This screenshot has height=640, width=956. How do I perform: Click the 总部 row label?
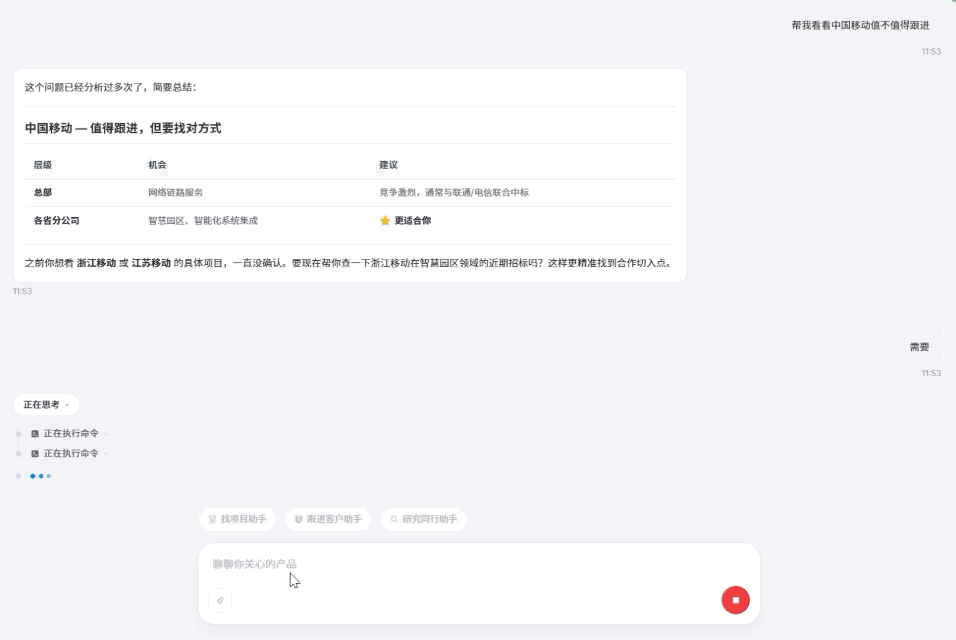tap(43, 192)
